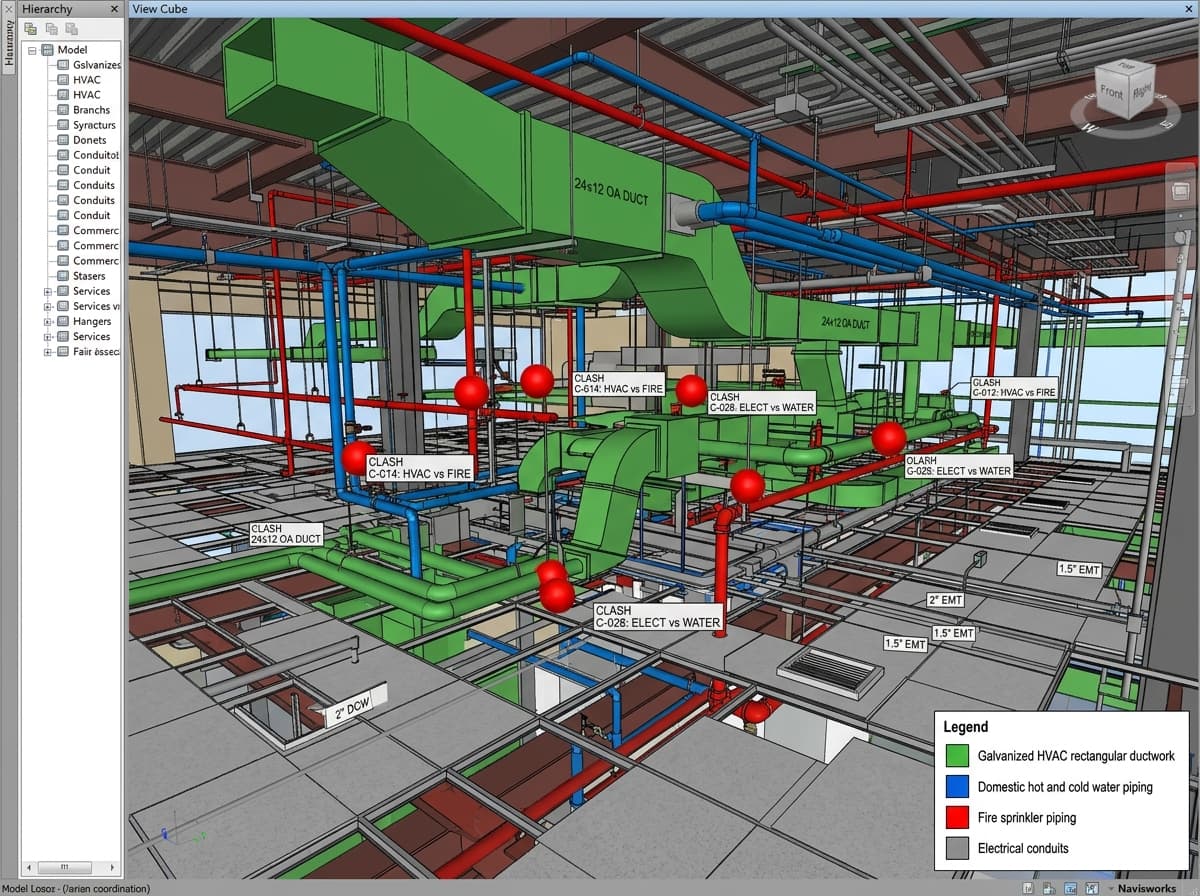Image resolution: width=1200 pixels, height=896 pixels.
Task: Click the second status bar icon
Action: (1050, 888)
